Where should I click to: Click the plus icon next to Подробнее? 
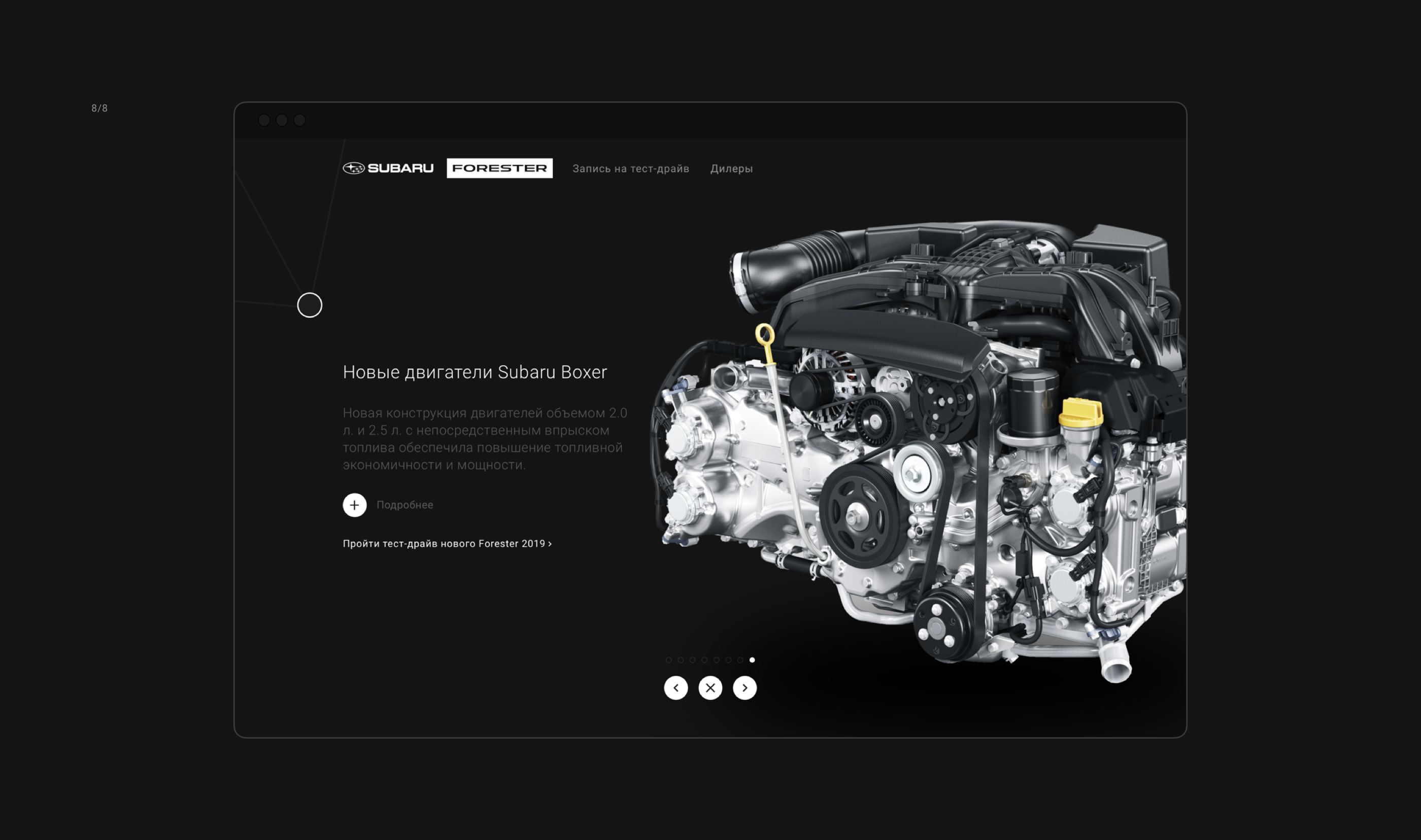354,505
